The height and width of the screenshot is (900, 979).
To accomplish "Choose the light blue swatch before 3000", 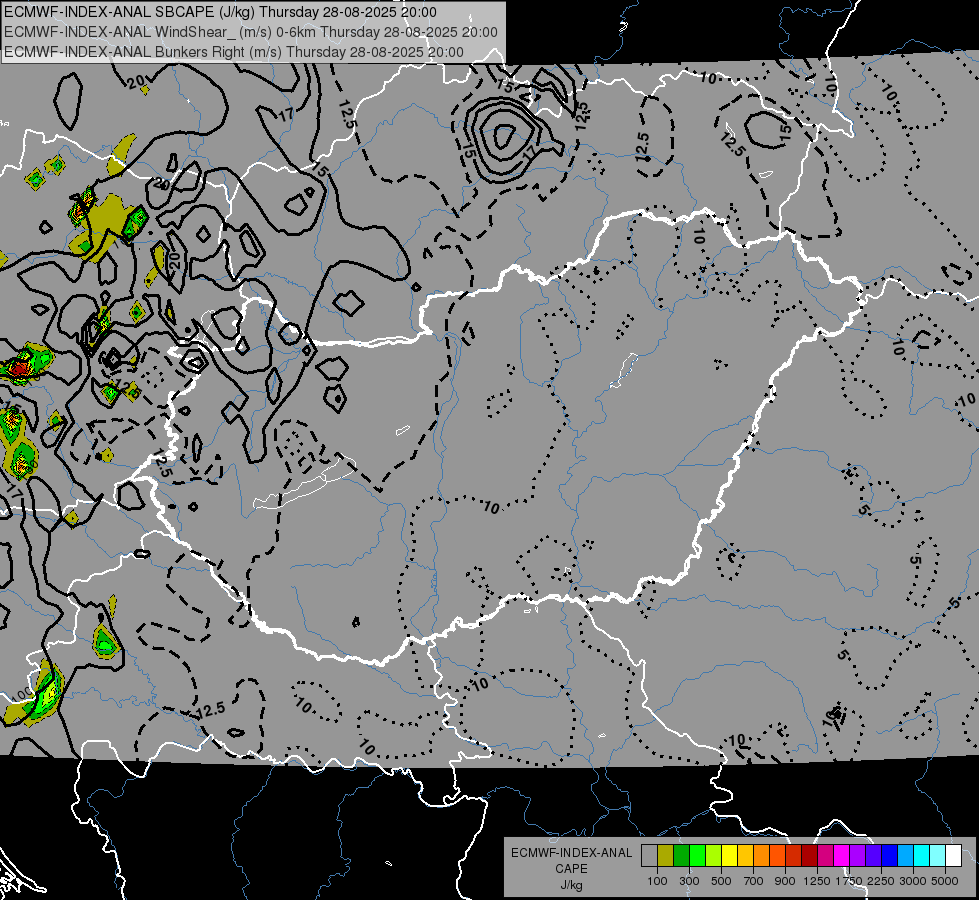I will click(x=905, y=855).
